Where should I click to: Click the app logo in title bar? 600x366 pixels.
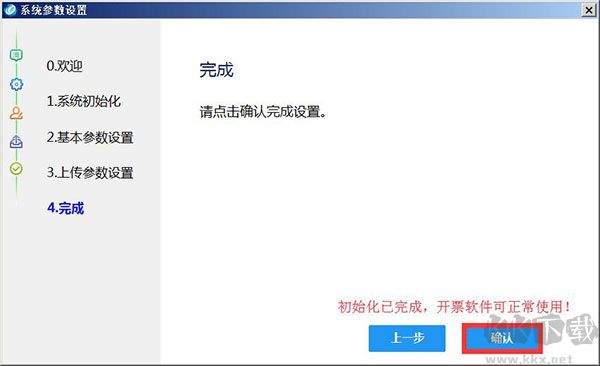tap(10, 10)
